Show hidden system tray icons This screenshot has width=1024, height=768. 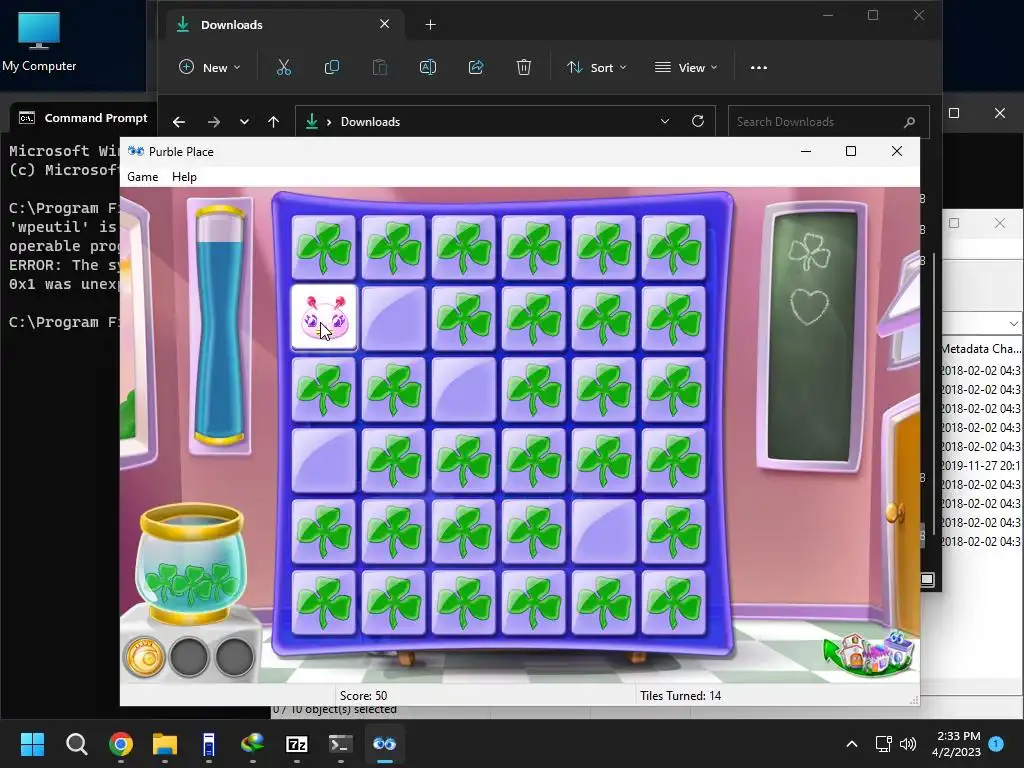tap(852, 744)
